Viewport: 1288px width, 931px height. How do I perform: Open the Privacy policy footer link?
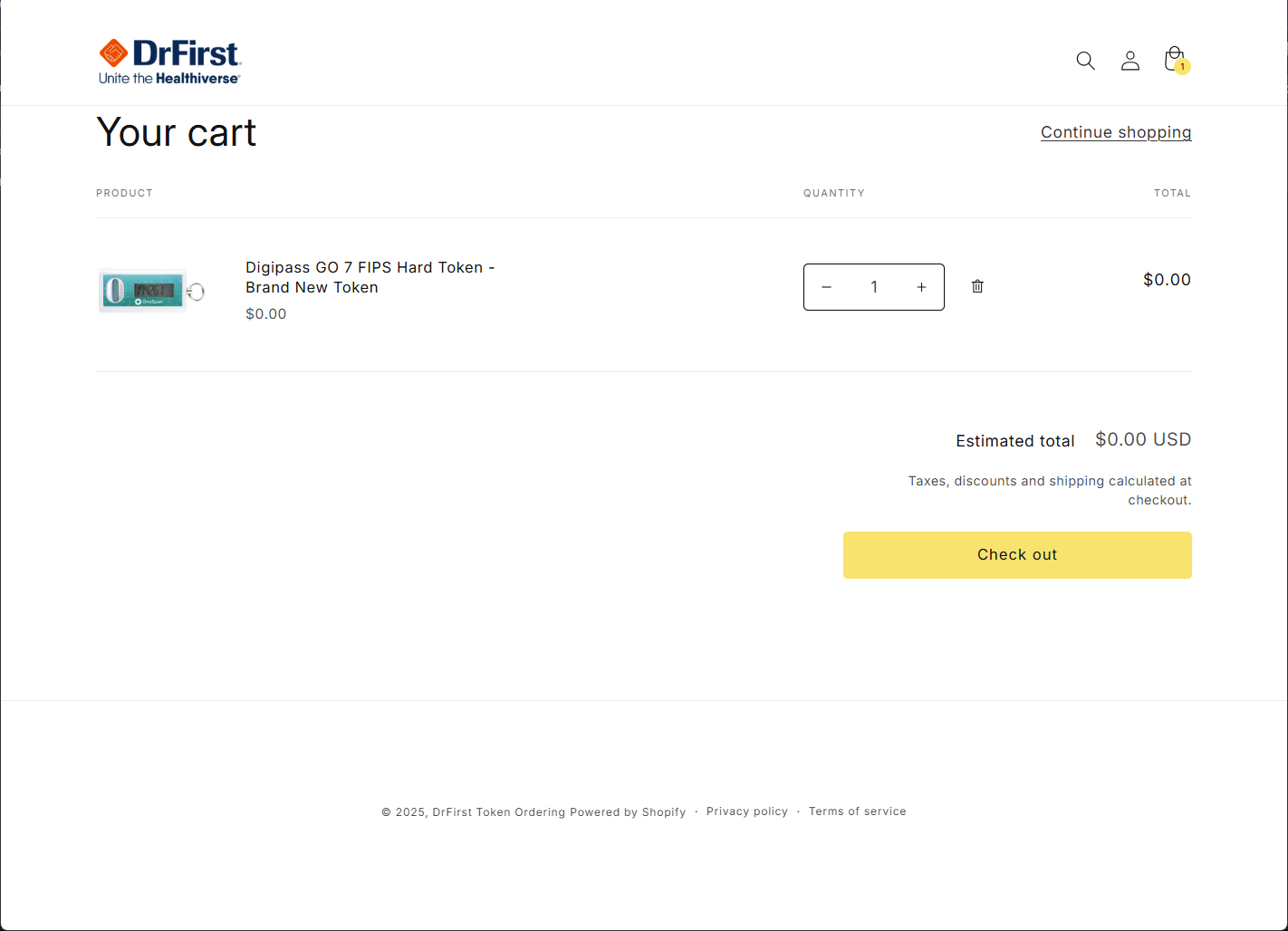[746, 811]
